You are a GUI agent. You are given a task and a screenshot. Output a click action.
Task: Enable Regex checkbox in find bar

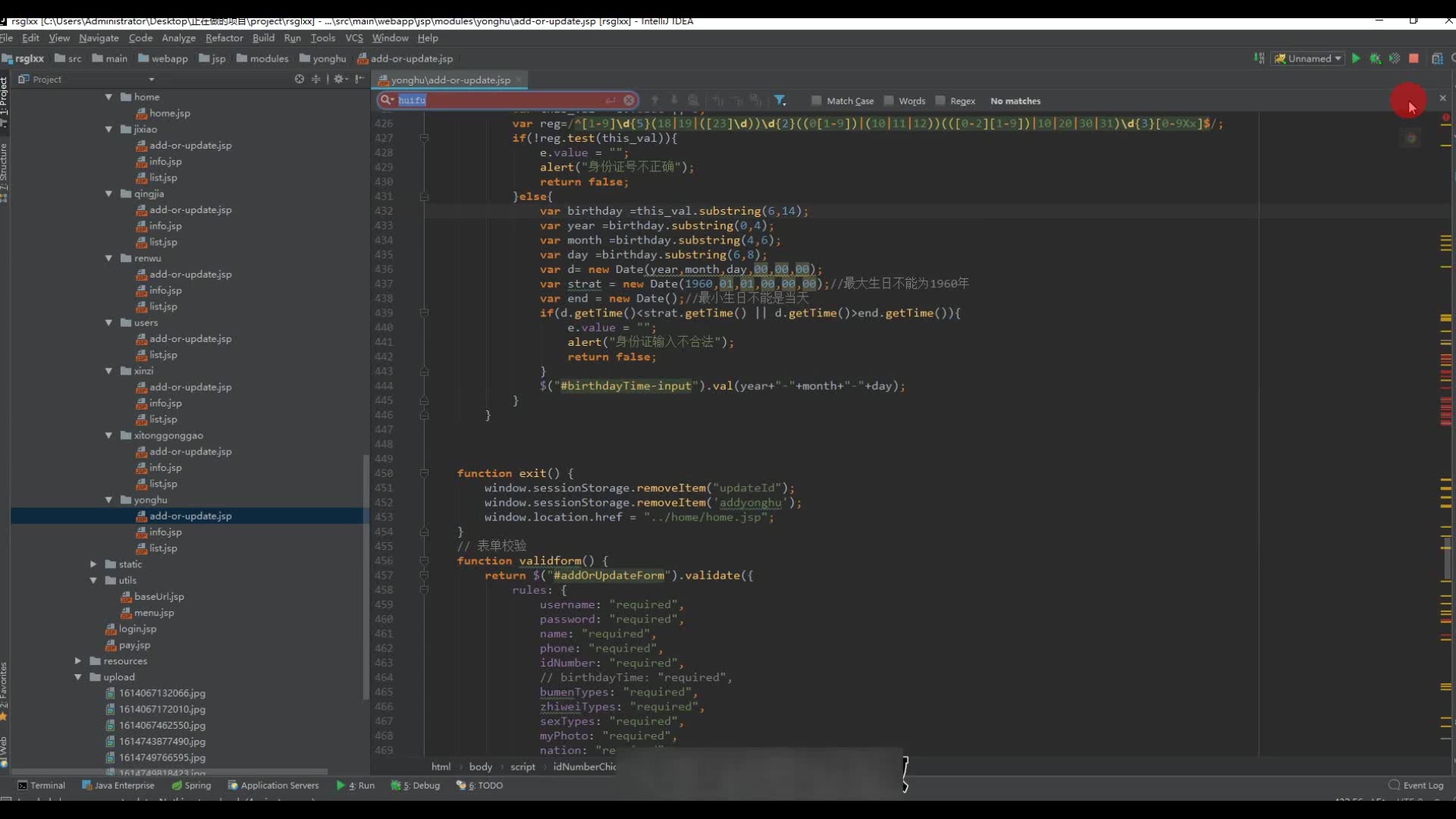(940, 100)
